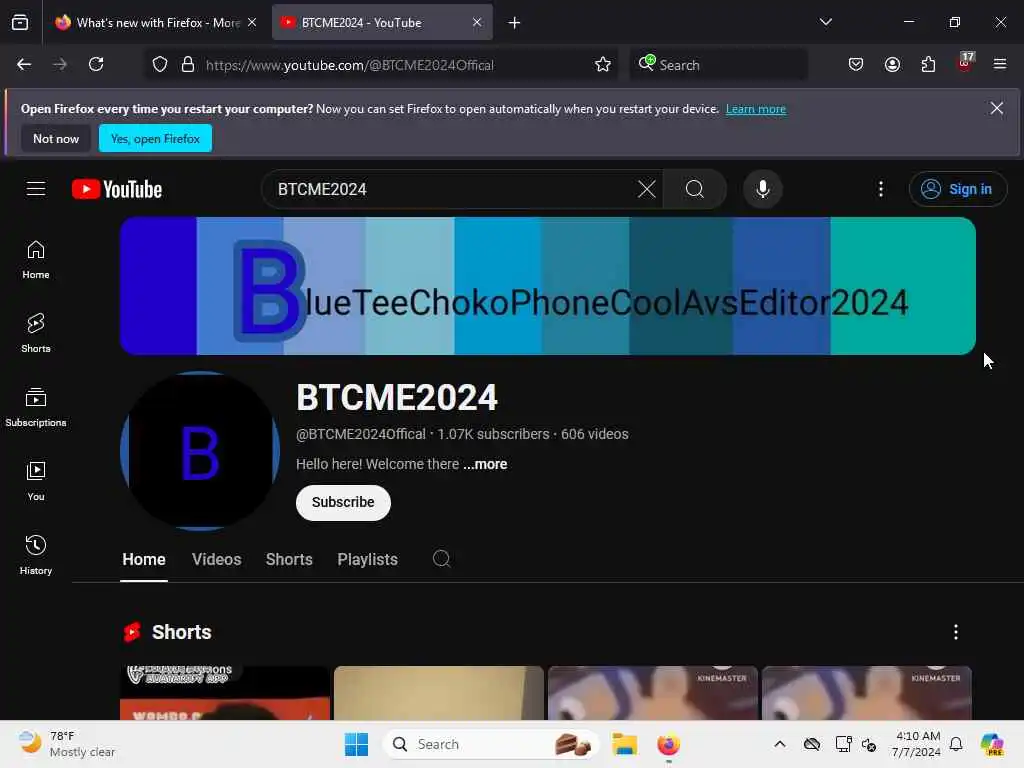Click the Windows taskbar Search box
The width and height of the screenshot is (1024, 768).
[x=491, y=744]
